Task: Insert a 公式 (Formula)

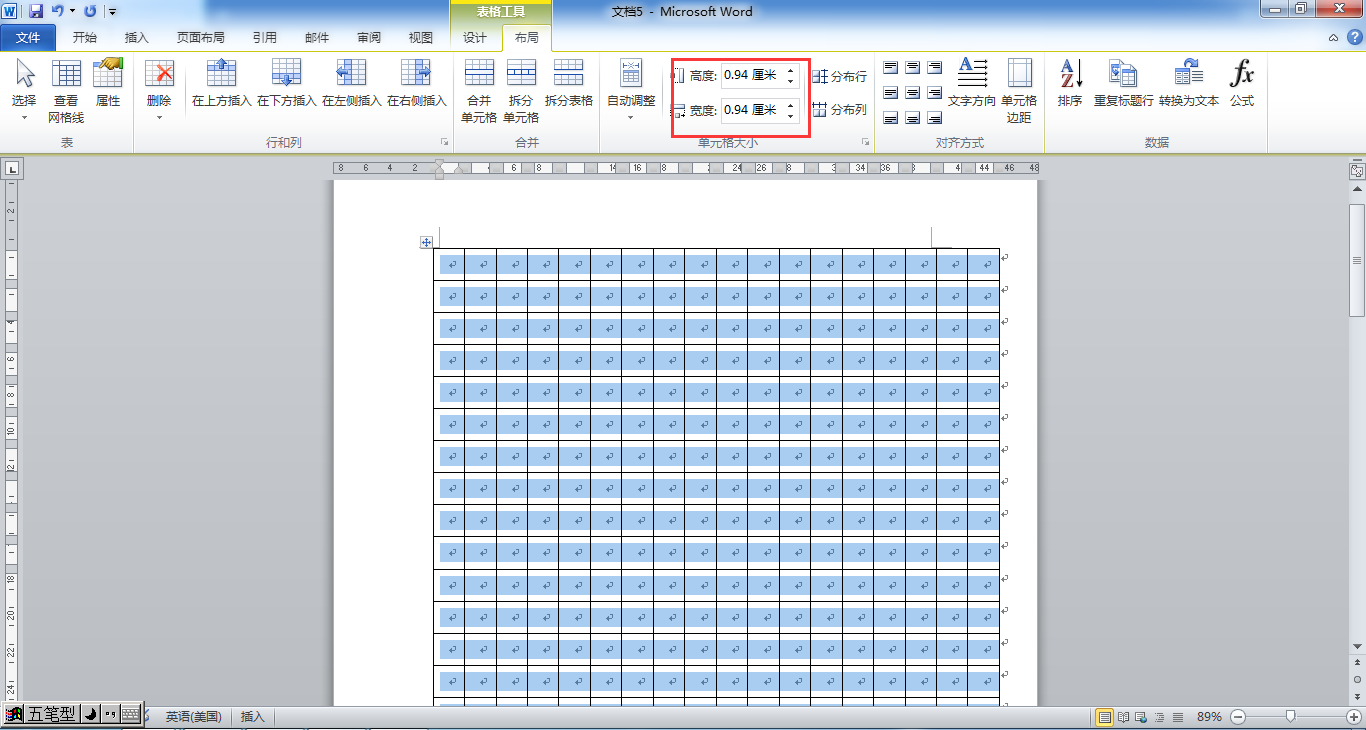Action: pos(1242,84)
